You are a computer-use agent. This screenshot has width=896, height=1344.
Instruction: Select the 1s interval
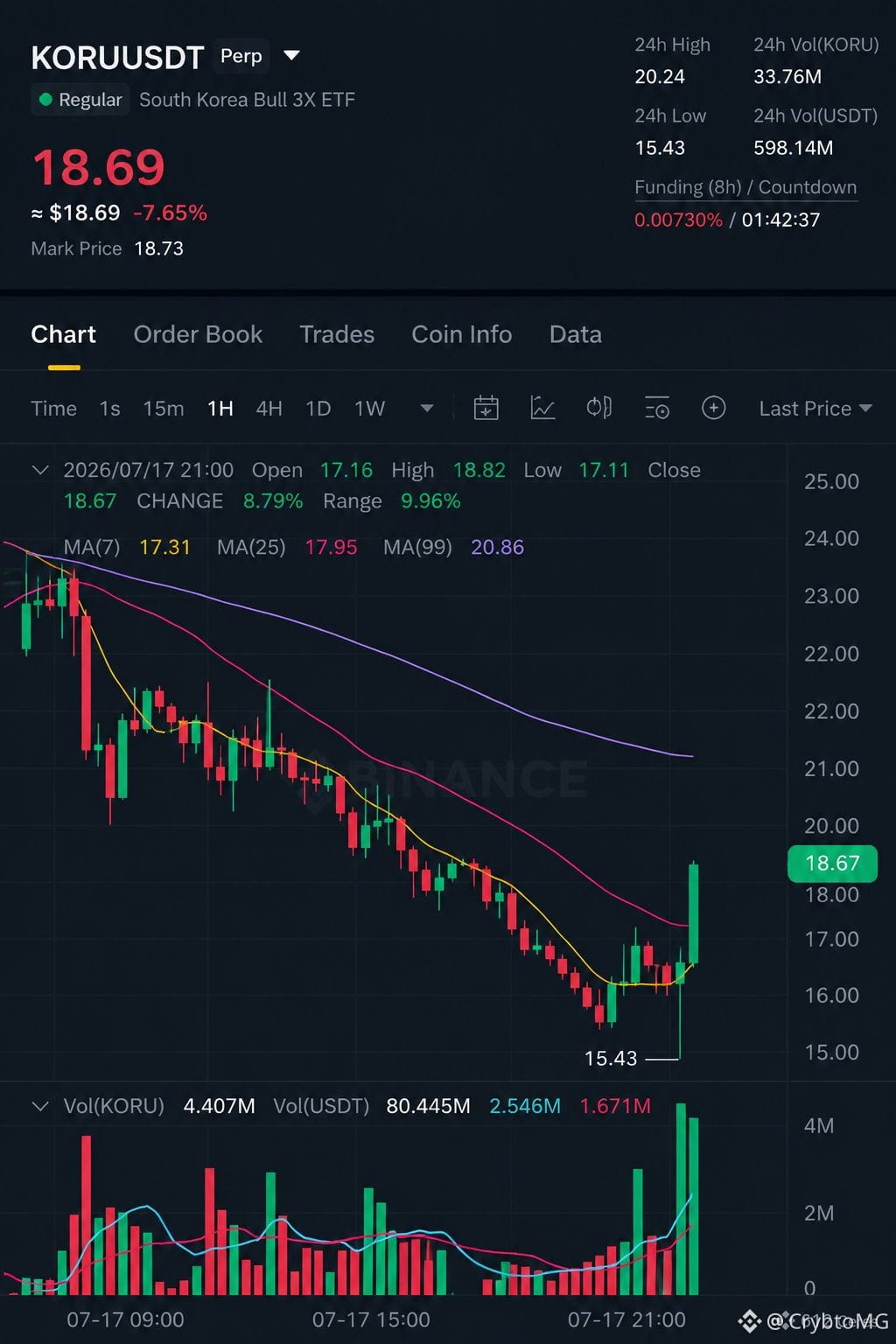109,409
